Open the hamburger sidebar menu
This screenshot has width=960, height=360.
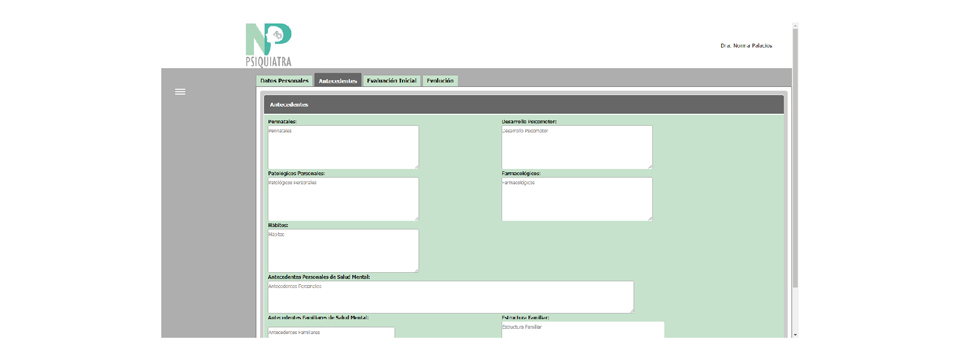180,92
